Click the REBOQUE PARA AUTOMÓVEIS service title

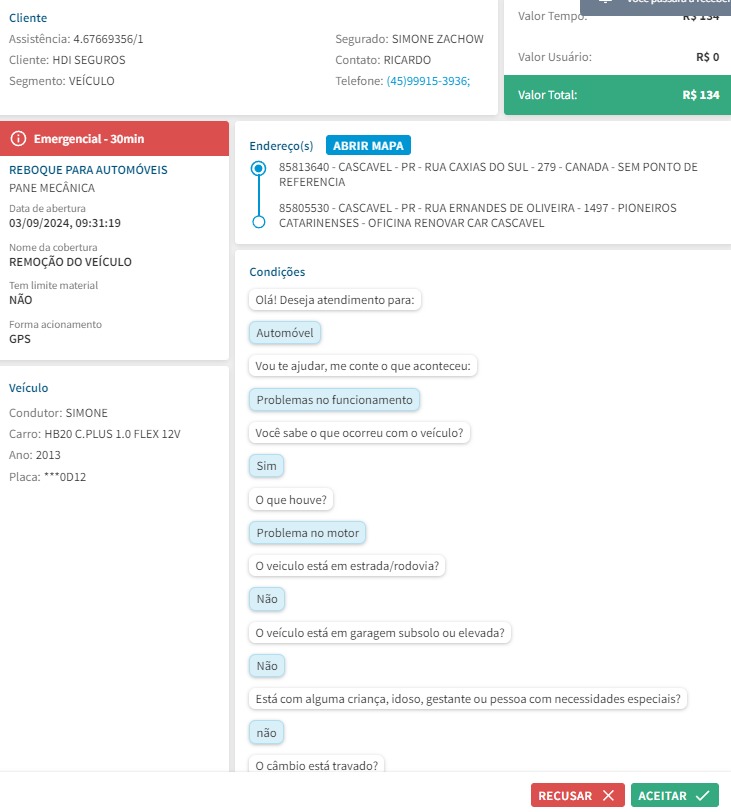[x=88, y=170]
